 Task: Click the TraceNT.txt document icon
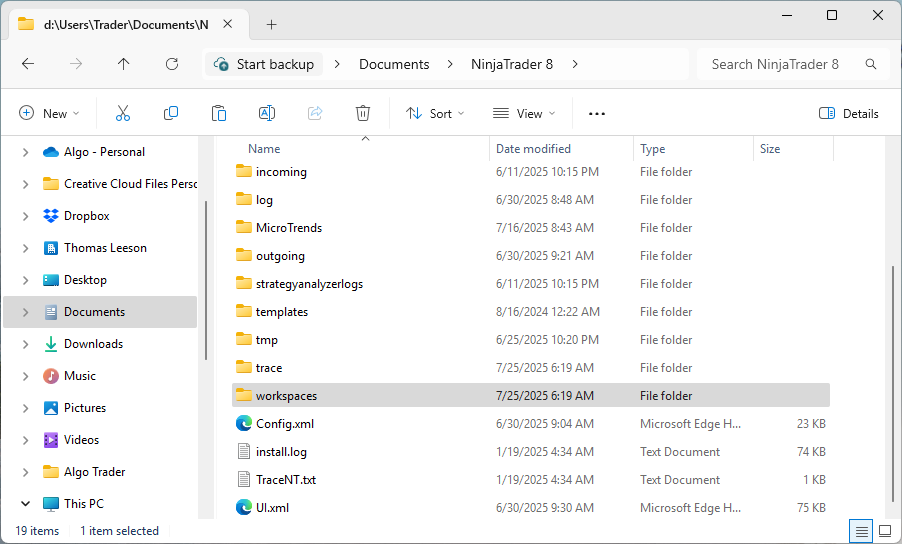pos(244,479)
